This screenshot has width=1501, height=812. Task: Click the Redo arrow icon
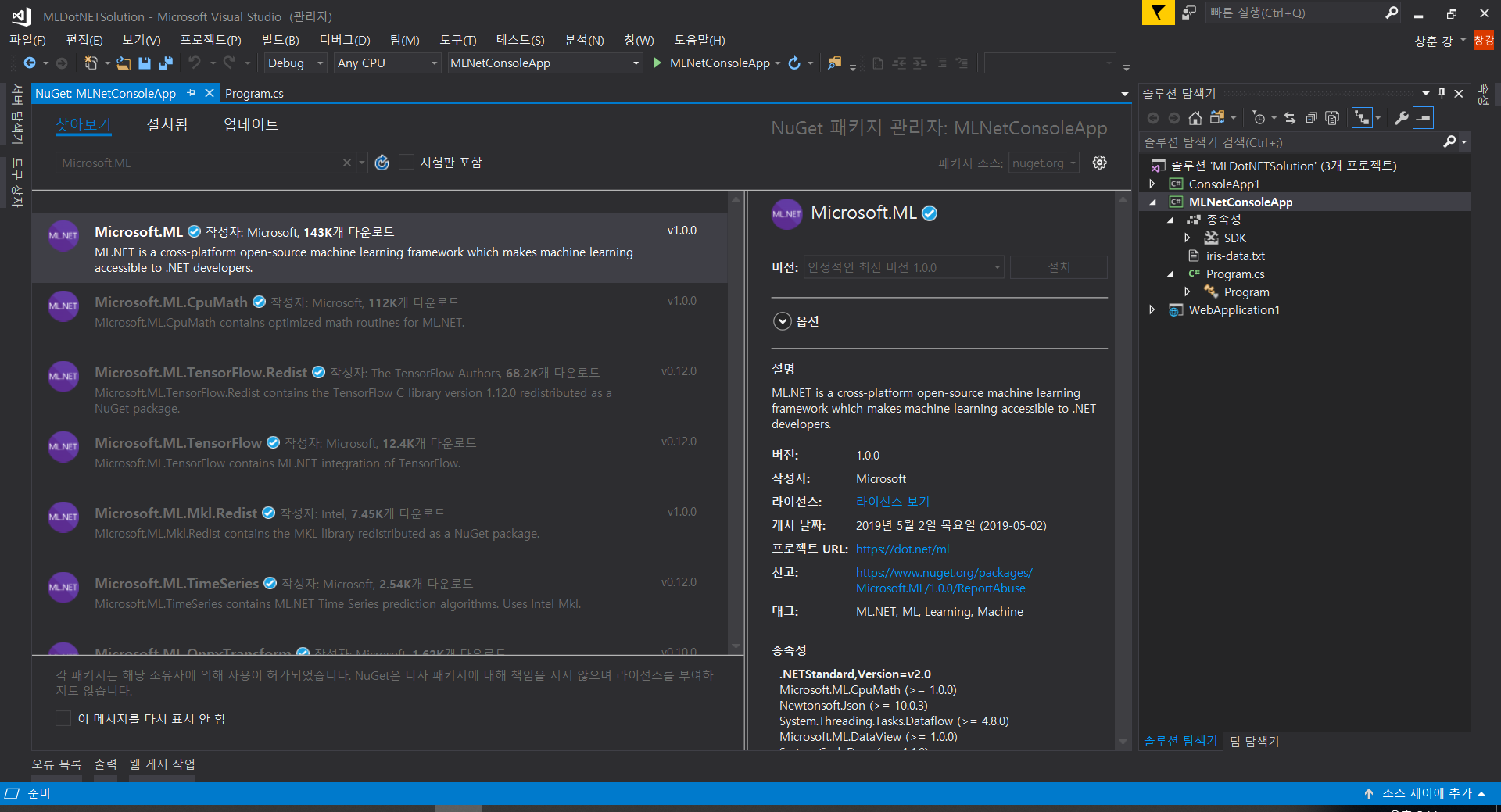point(229,63)
